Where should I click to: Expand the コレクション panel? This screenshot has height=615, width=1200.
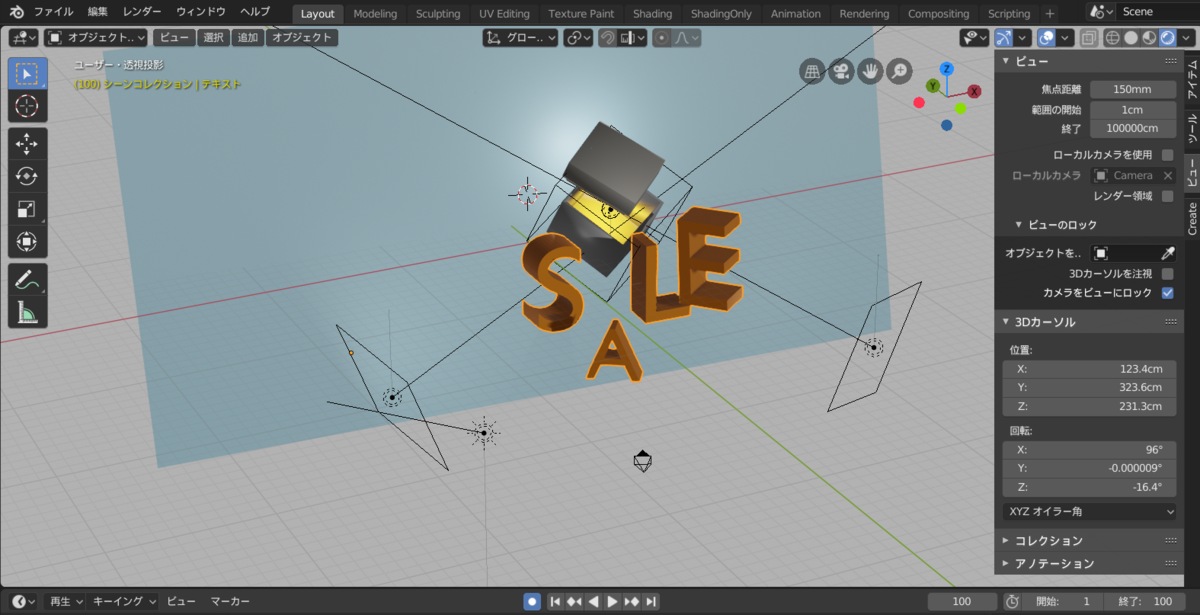point(1088,540)
